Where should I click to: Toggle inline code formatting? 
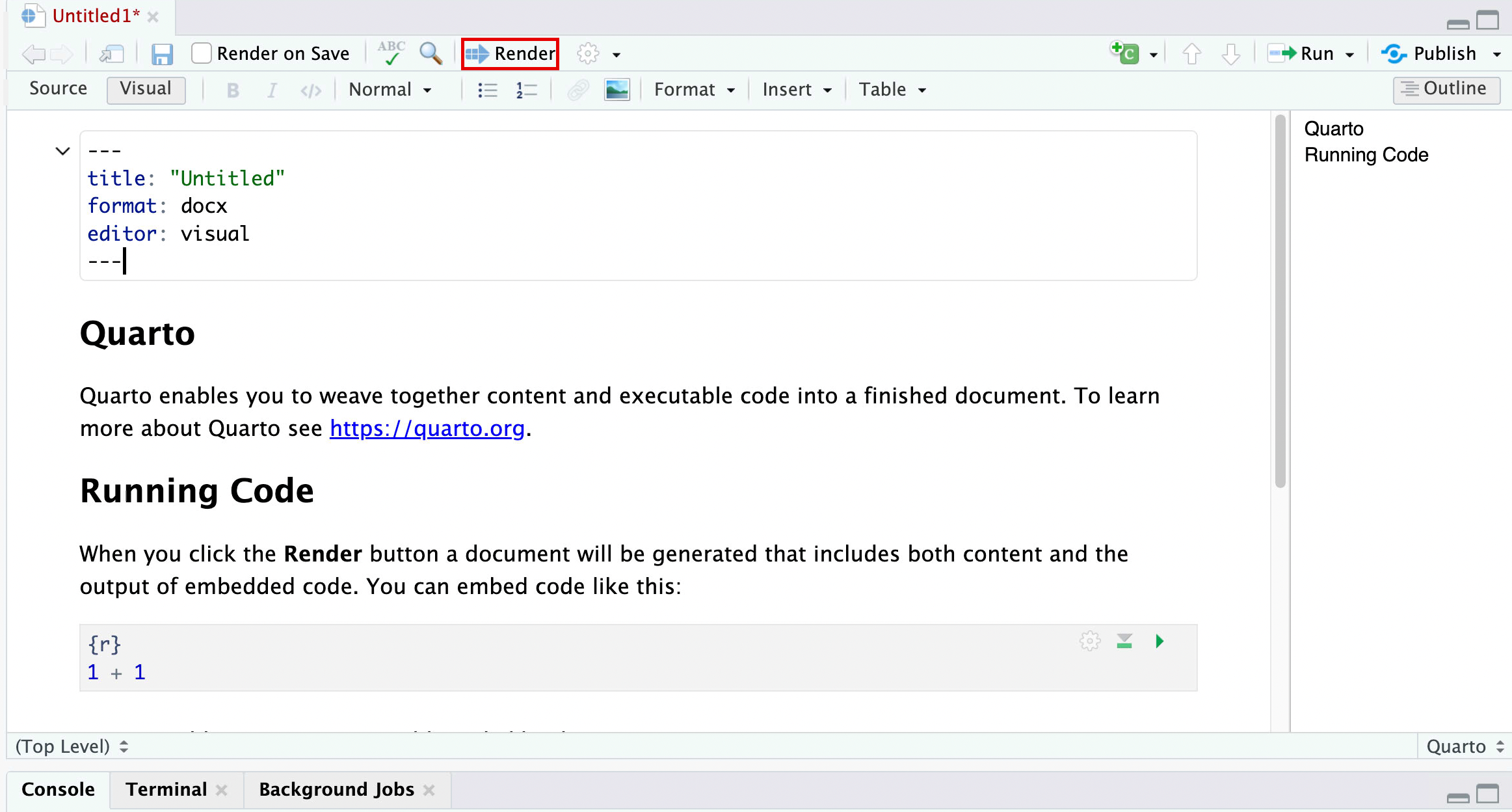click(x=311, y=90)
